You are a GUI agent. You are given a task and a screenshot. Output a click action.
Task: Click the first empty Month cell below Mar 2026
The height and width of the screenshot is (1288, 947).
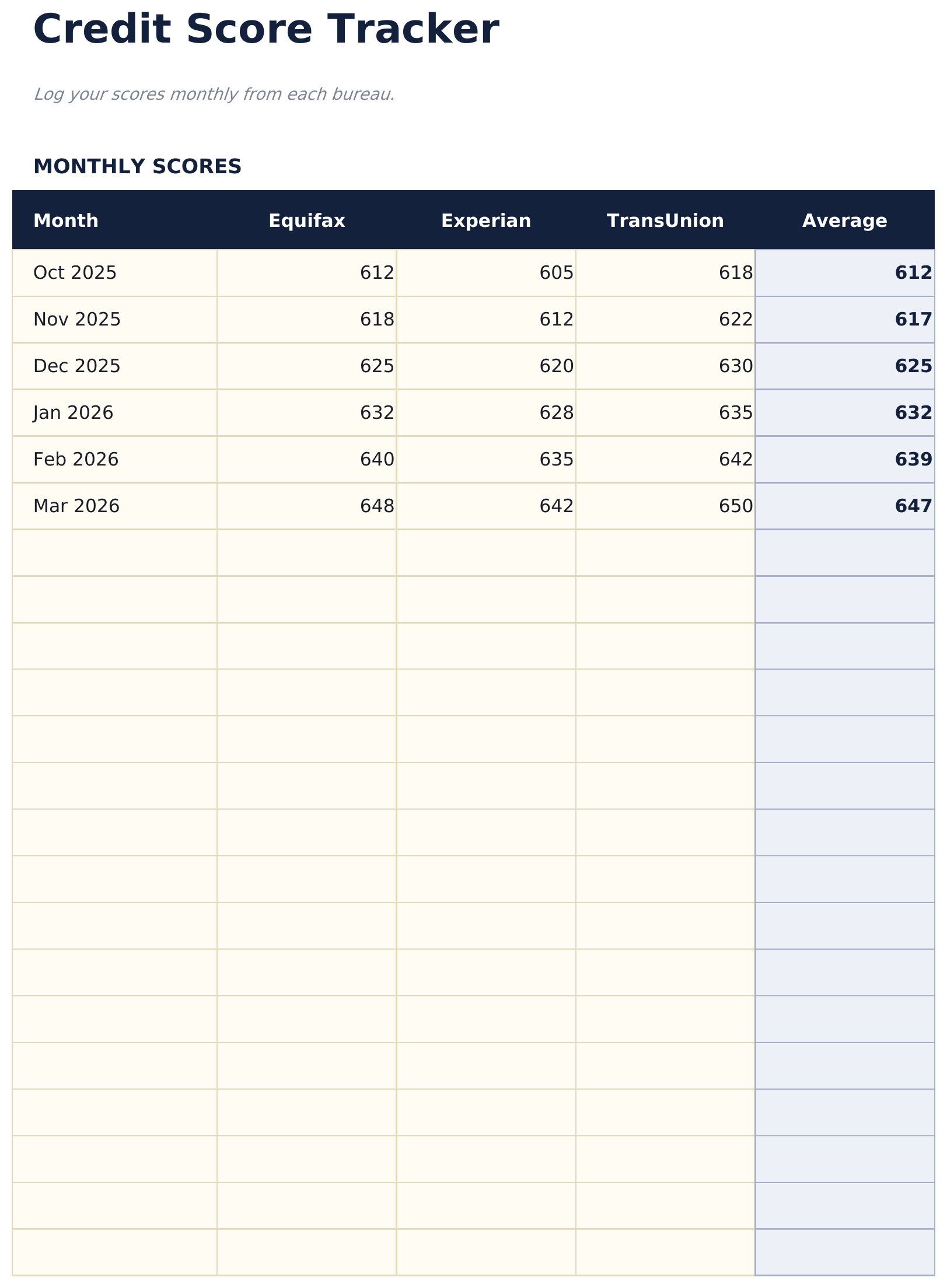pos(114,553)
